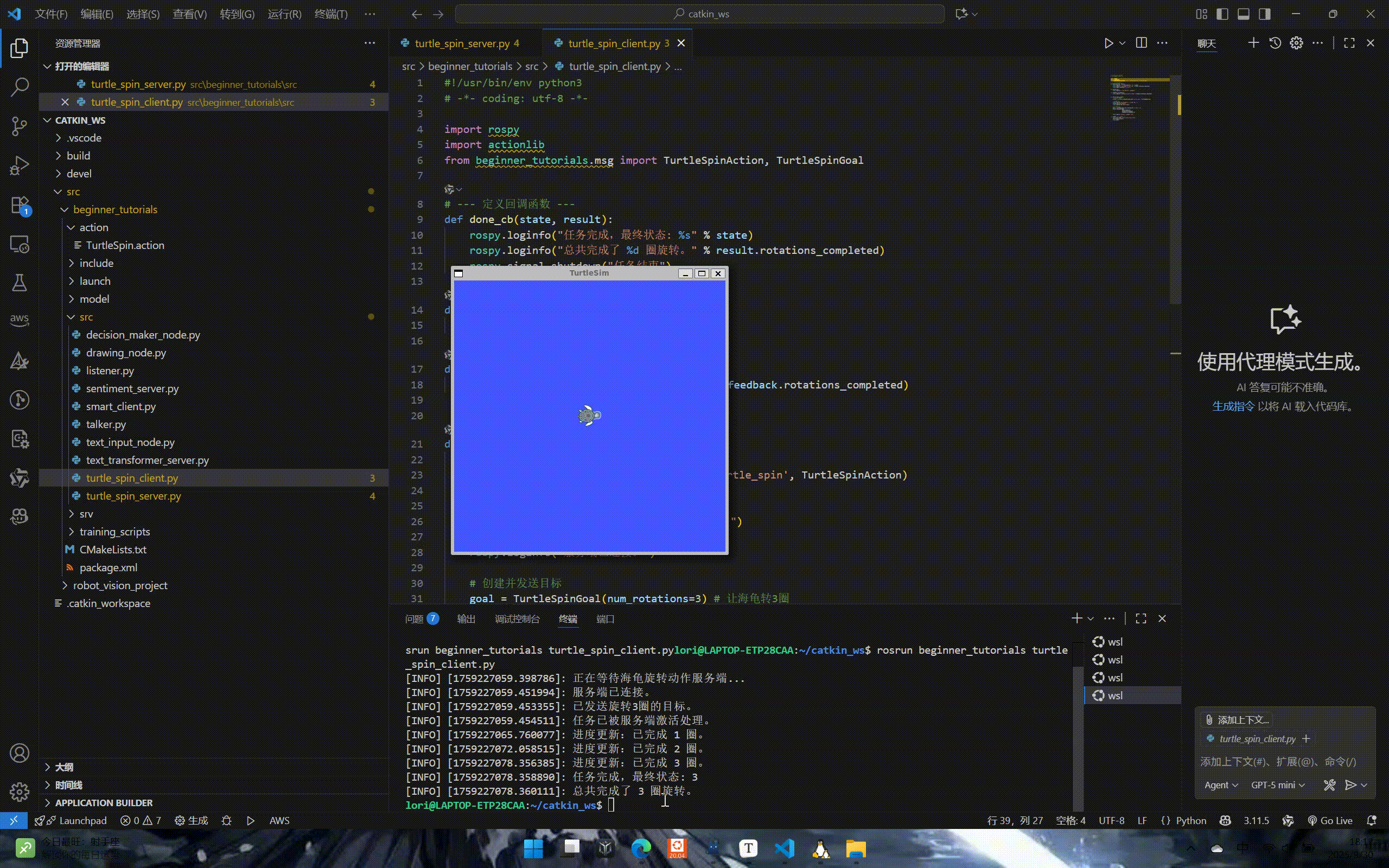Image resolution: width=1389 pixels, height=868 pixels.
Task: Open the Extensions view
Action: pyautogui.click(x=20, y=205)
